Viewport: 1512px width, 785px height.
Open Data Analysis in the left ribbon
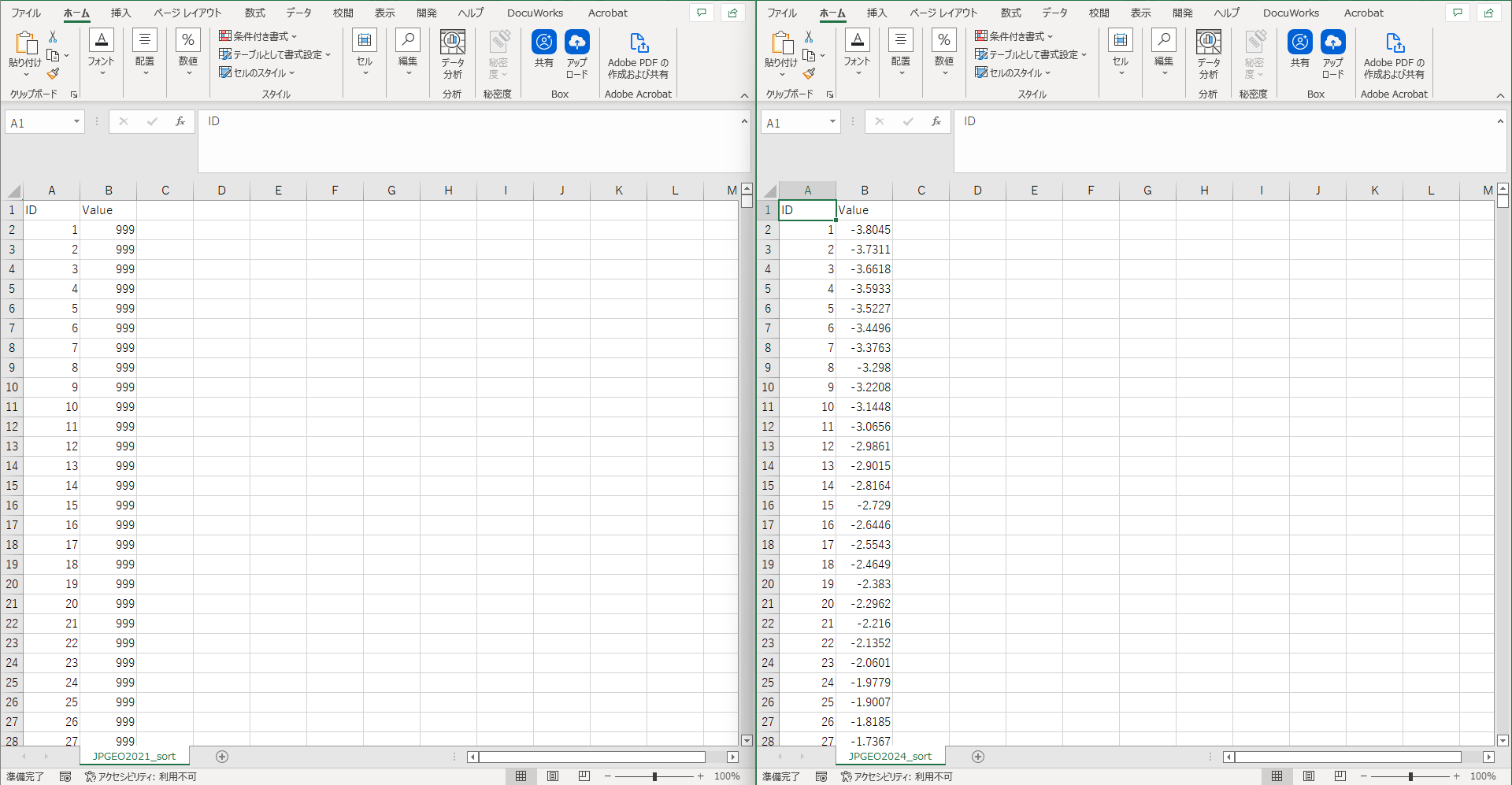pos(452,54)
